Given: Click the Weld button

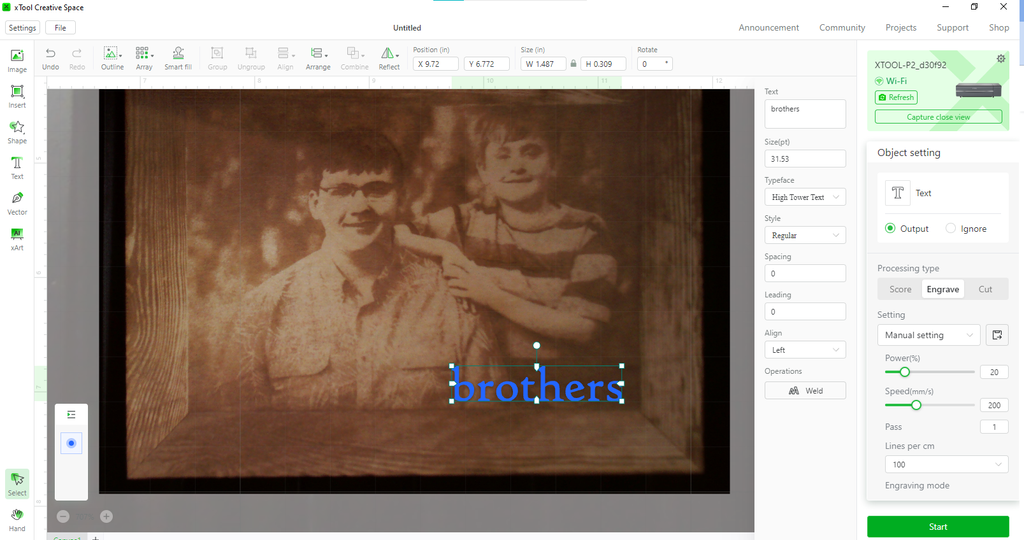Looking at the screenshot, I should click(805, 391).
